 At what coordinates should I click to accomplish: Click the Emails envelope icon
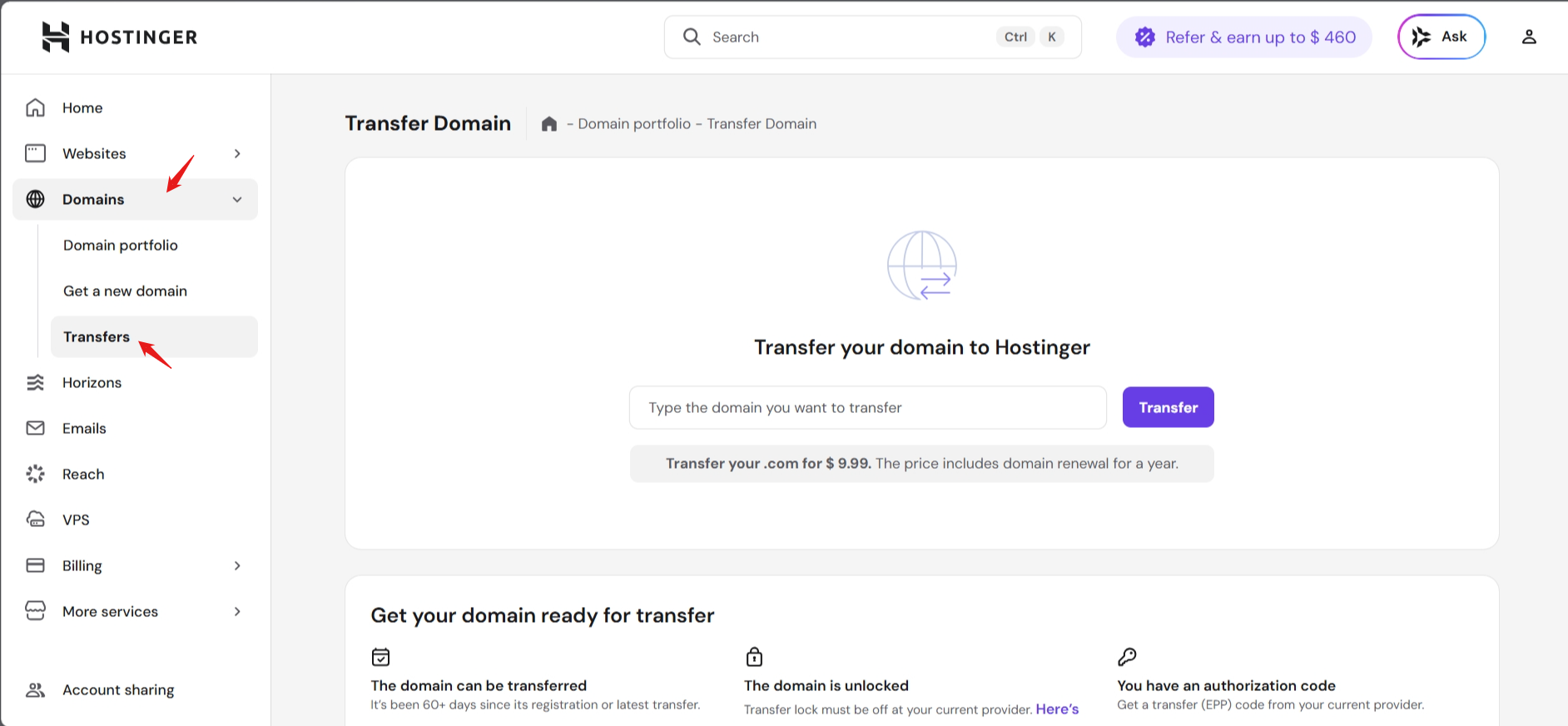coord(35,428)
